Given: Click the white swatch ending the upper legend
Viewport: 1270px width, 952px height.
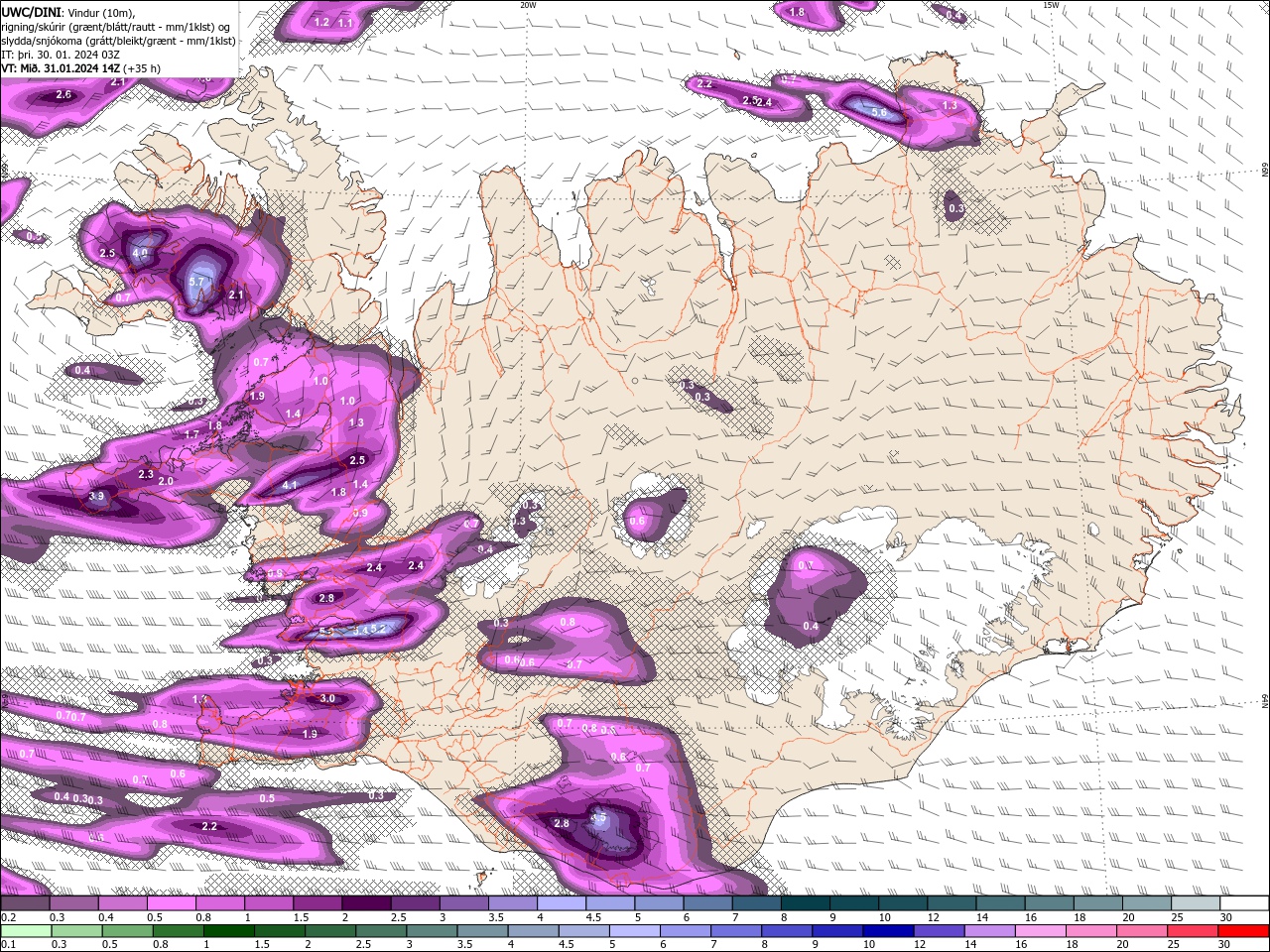Looking at the screenshot, I should [1245, 903].
